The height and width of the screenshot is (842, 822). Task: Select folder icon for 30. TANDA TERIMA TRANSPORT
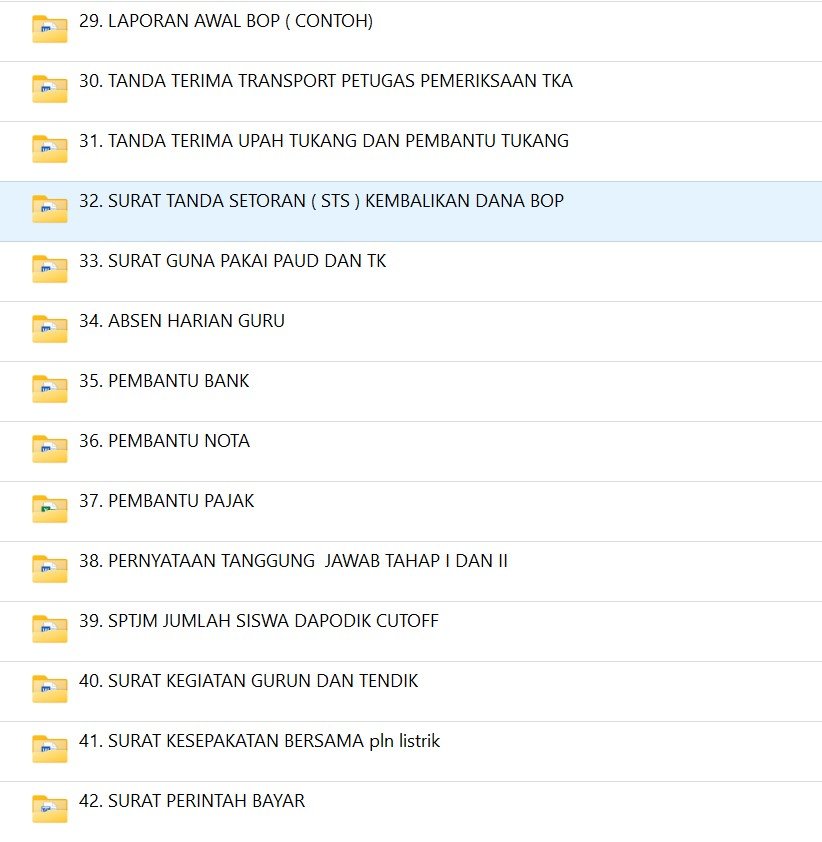[49, 89]
